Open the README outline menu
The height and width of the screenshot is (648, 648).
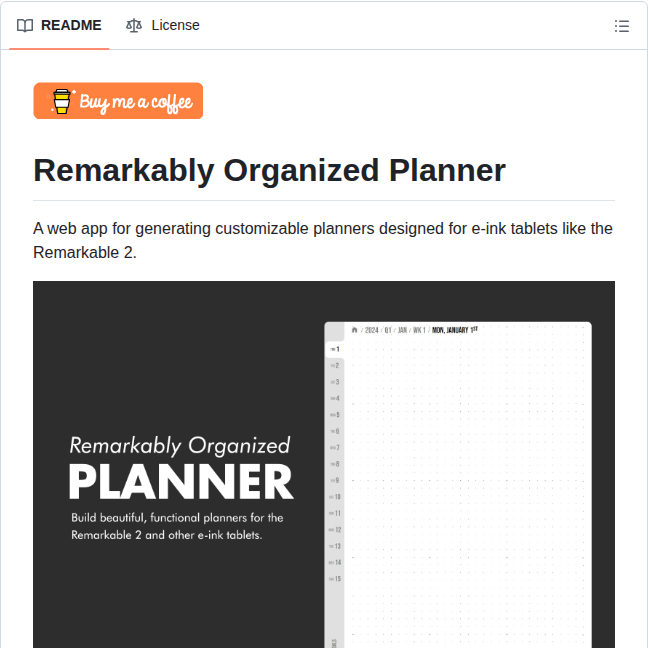(x=622, y=26)
